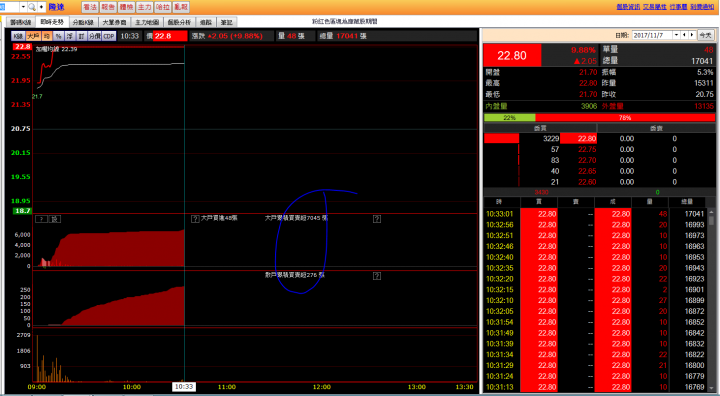The width and height of the screenshot is (720, 396).
Task: Switch to the 籌碼K線 tab
Action: tap(21, 22)
